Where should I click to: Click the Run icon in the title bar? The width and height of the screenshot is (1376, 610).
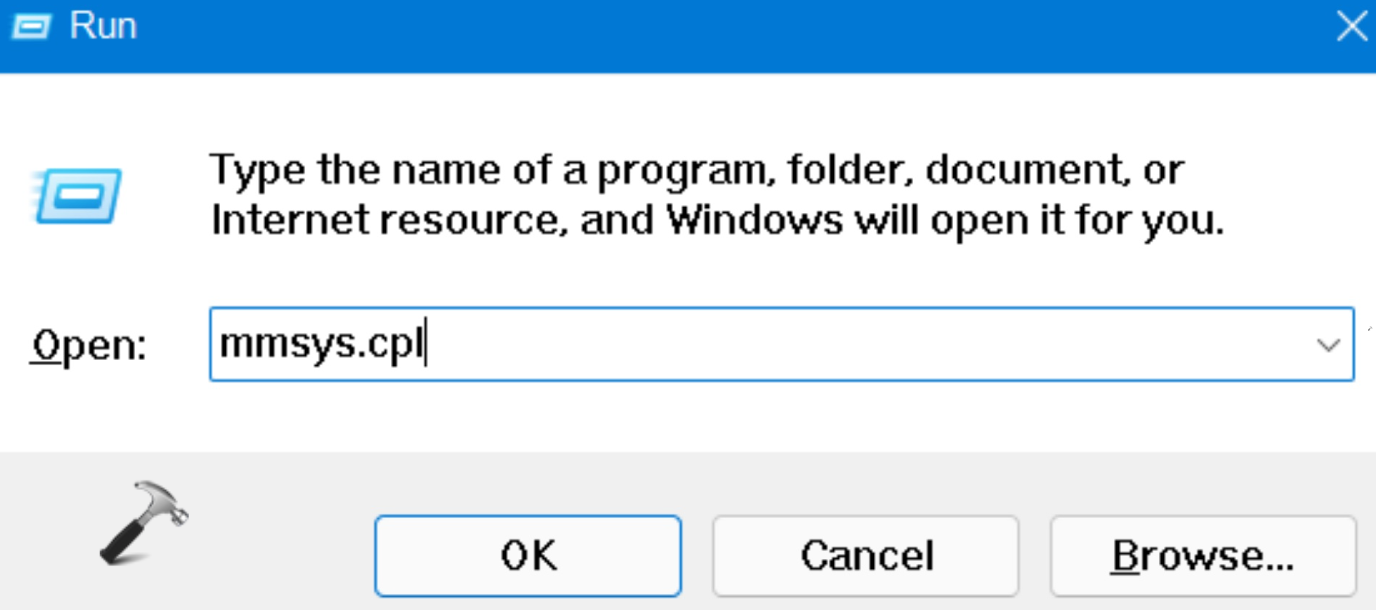coord(30,26)
